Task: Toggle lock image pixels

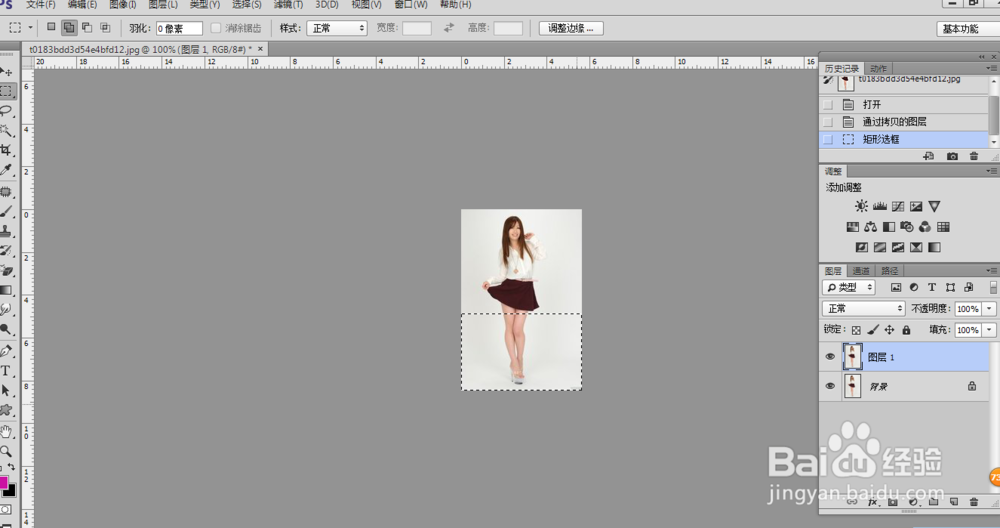Action: pyautogui.click(x=872, y=330)
